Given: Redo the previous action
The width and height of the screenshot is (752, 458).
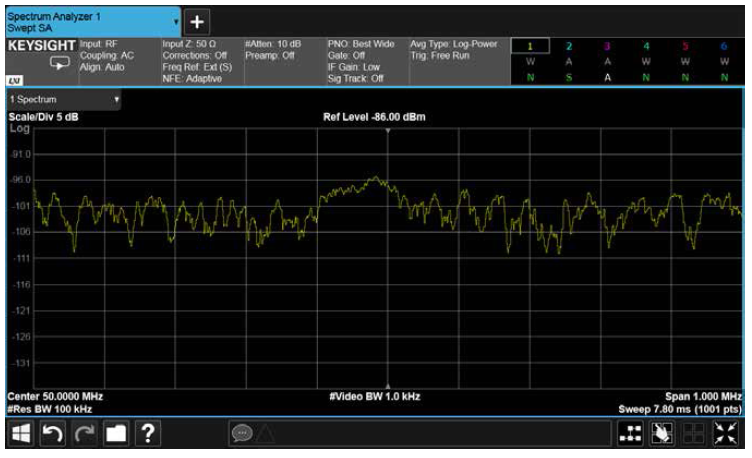Looking at the screenshot, I should point(84,434).
